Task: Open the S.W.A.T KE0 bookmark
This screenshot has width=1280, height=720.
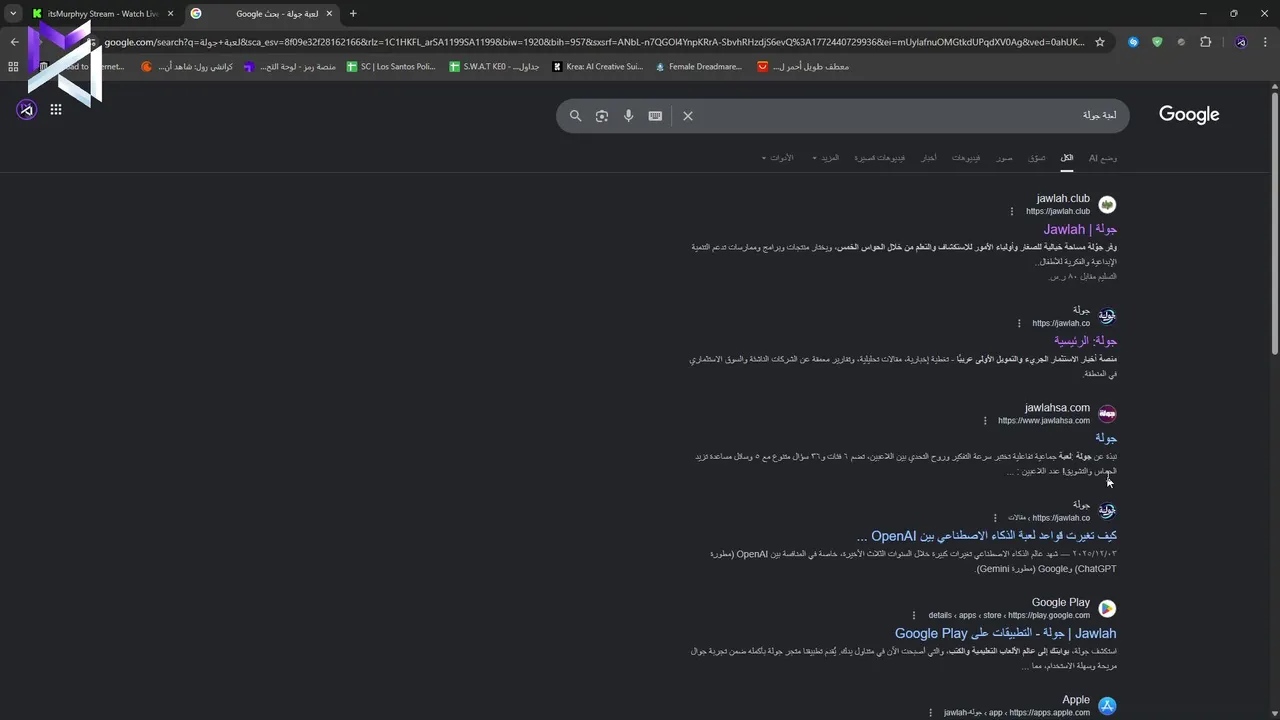Action: pyautogui.click(x=495, y=67)
